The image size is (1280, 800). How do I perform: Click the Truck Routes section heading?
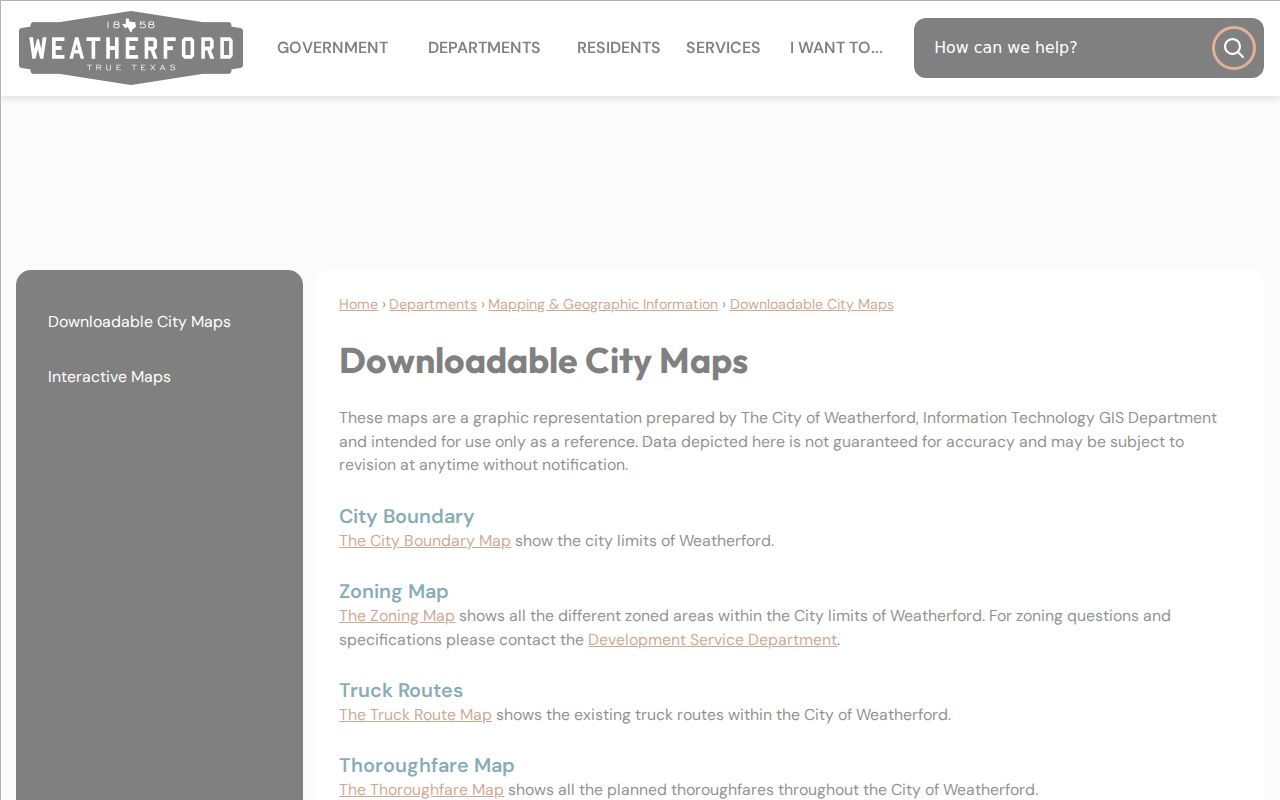(401, 690)
